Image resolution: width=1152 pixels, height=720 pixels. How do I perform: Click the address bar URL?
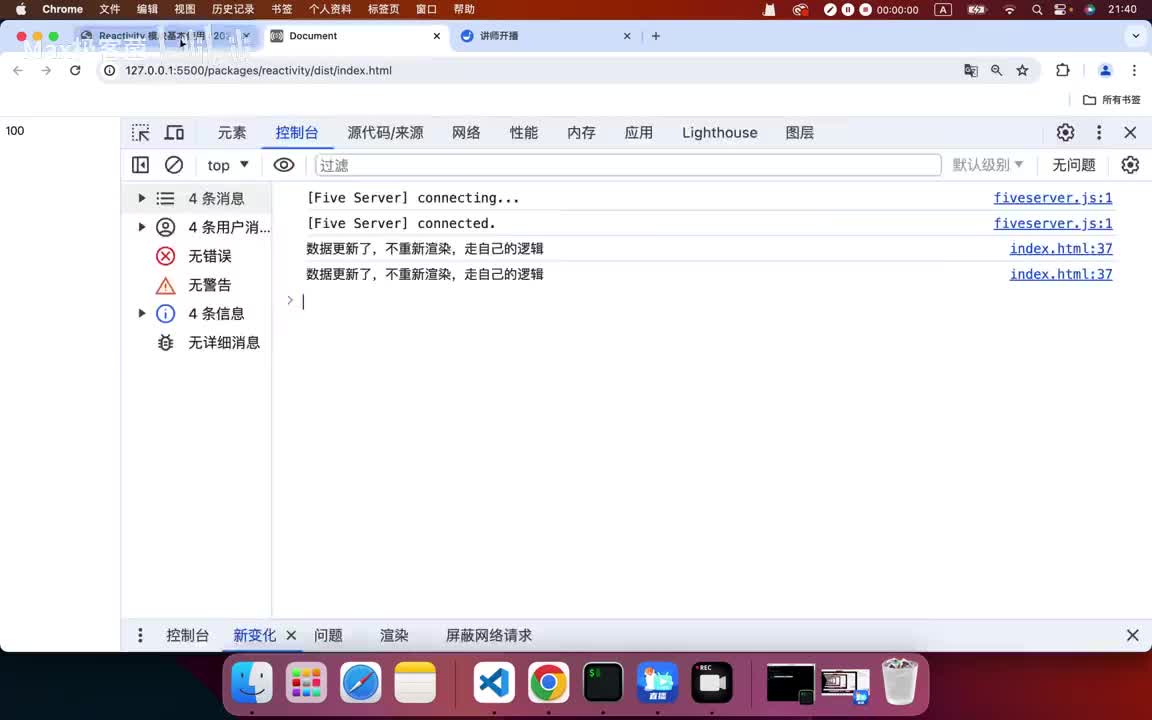(x=259, y=71)
